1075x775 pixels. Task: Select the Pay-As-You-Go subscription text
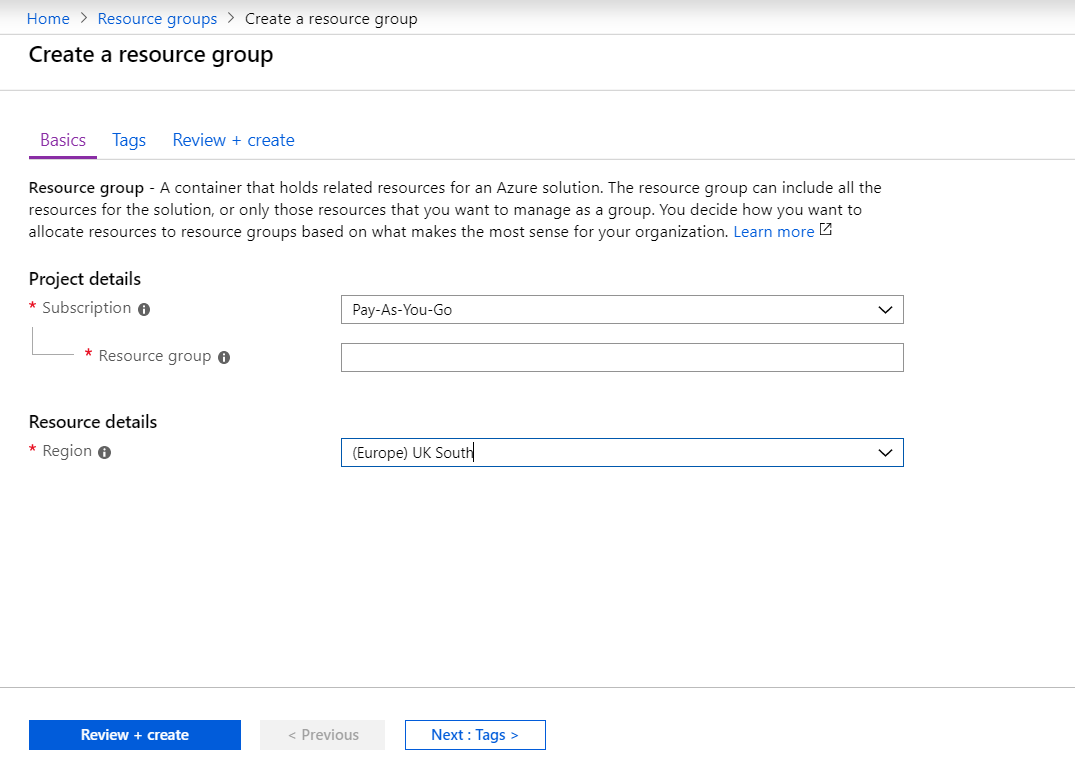pos(402,310)
